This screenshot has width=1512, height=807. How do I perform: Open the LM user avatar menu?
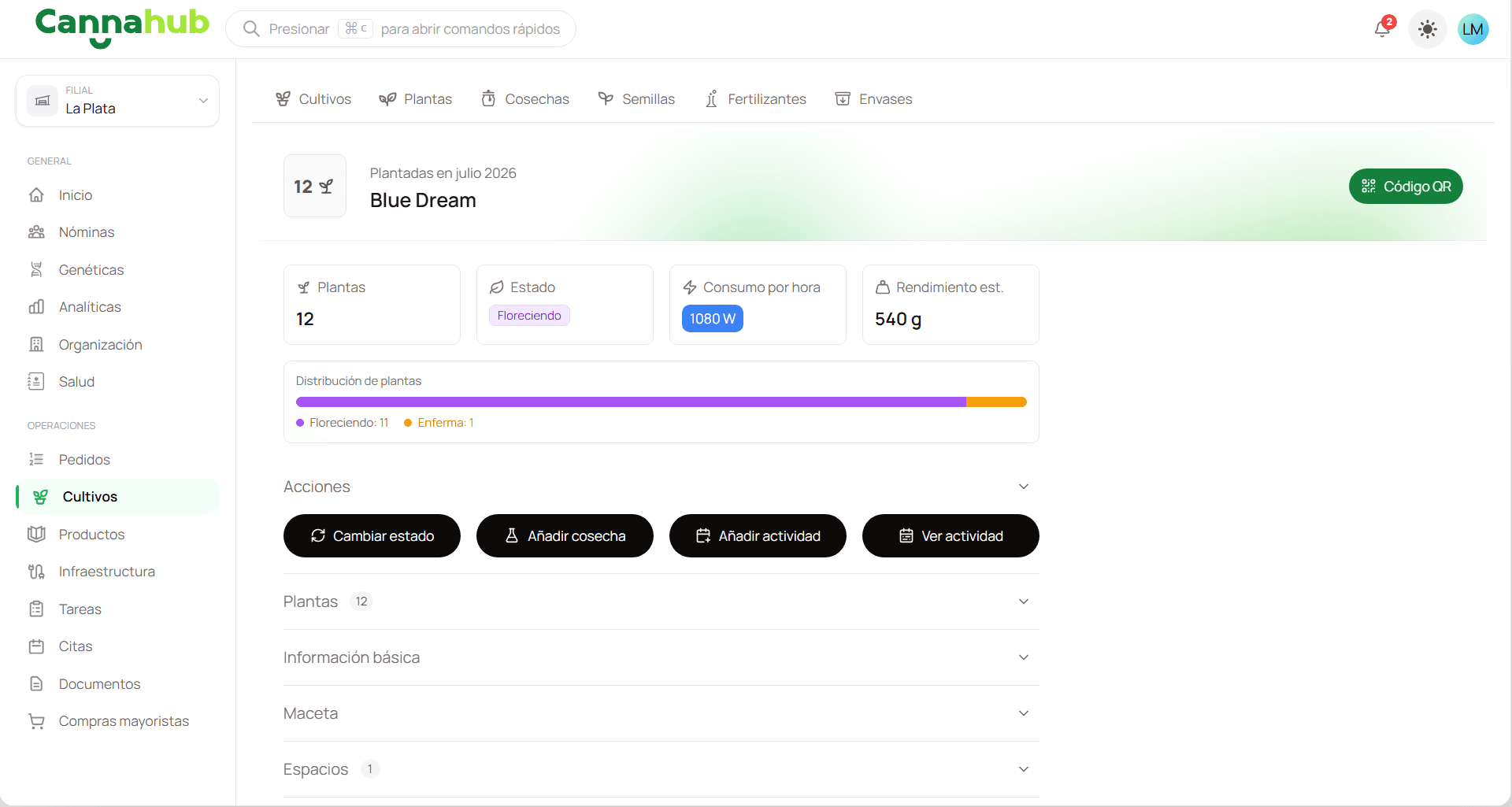pos(1473,29)
